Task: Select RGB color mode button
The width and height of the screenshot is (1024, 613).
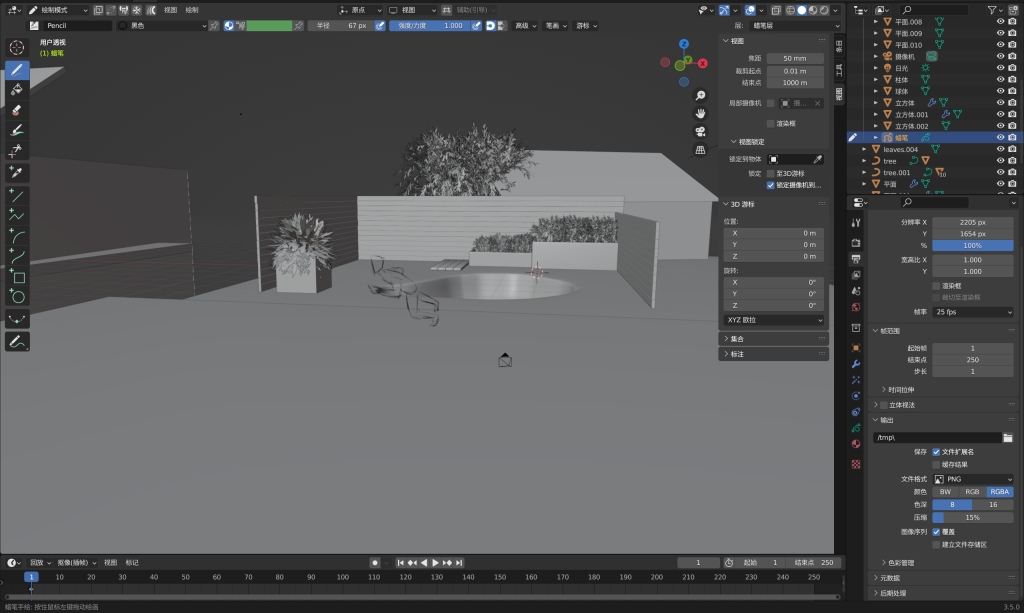Action: click(972, 492)
